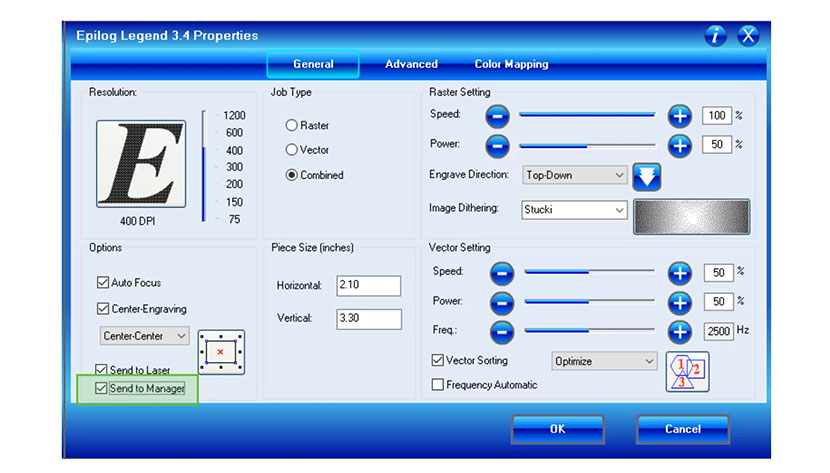Decrease vector speed with minus button

(502, 272)
